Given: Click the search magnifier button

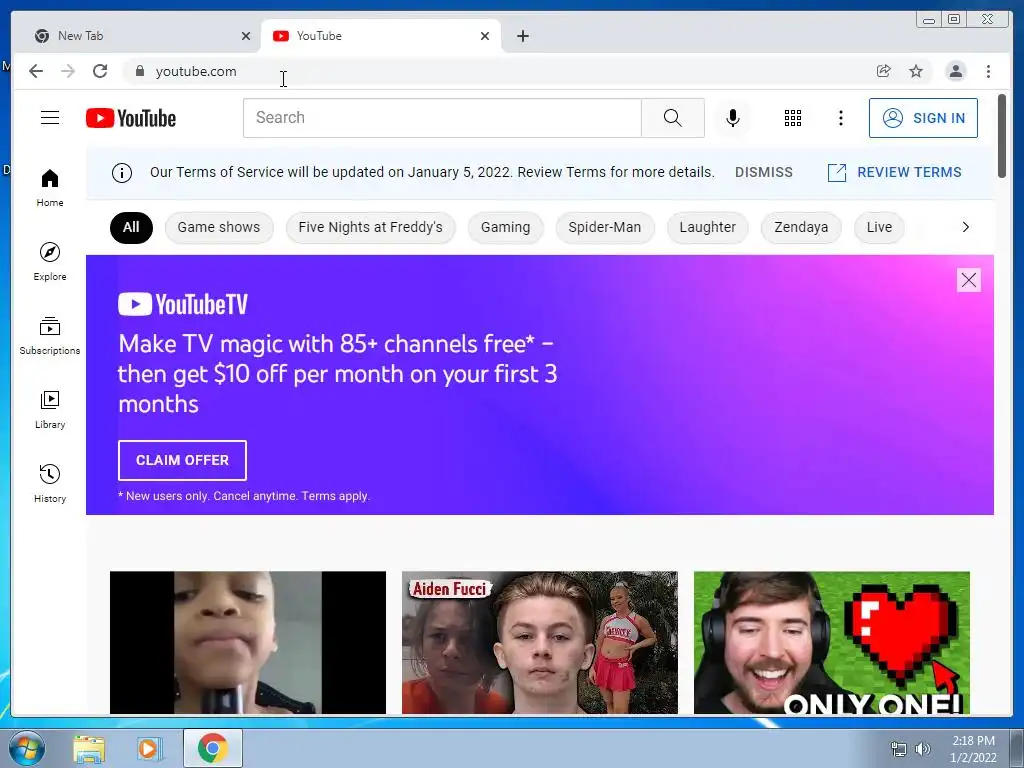Looking at the screenshot, I should tap(673, 118).
